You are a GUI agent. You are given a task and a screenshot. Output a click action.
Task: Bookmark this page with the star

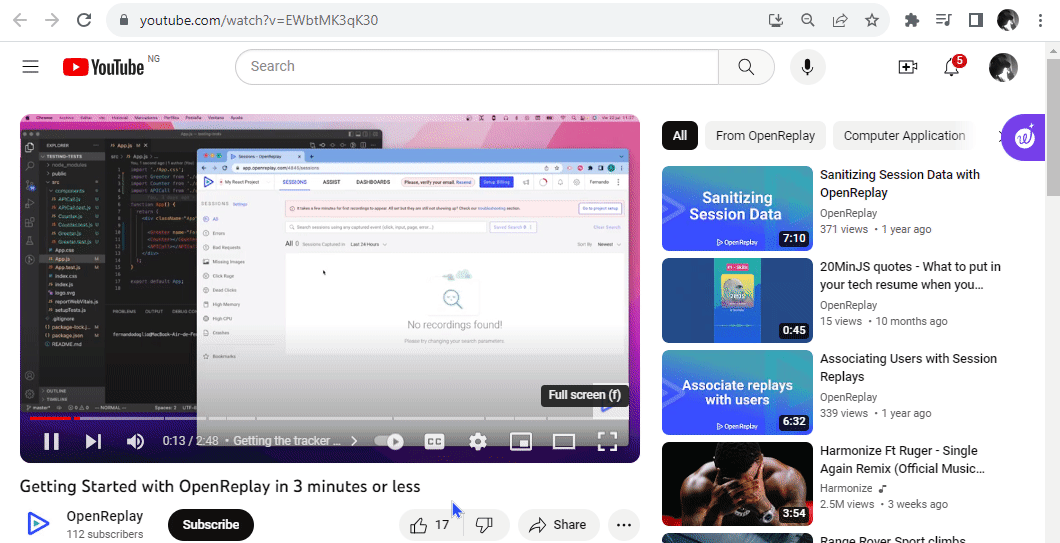pyautogui.click(x=872, y=20)
